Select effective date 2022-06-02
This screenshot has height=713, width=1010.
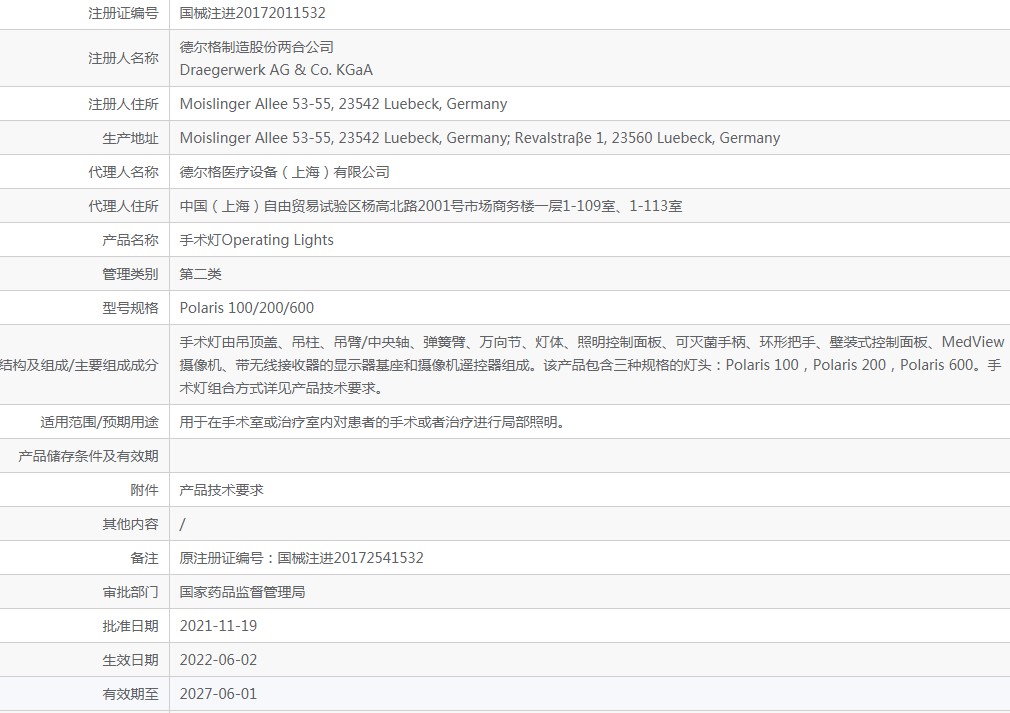218,660
